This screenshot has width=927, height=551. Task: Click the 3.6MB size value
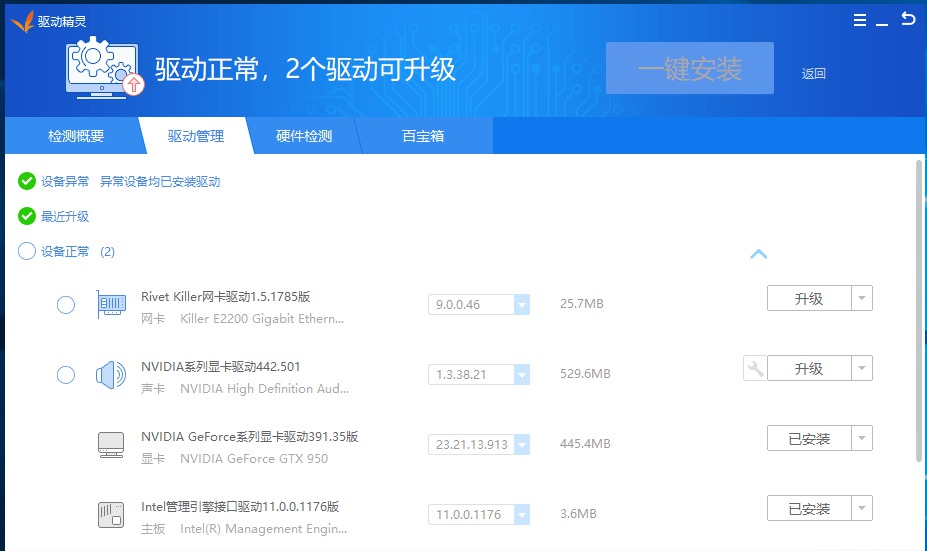tap(578, 514)
